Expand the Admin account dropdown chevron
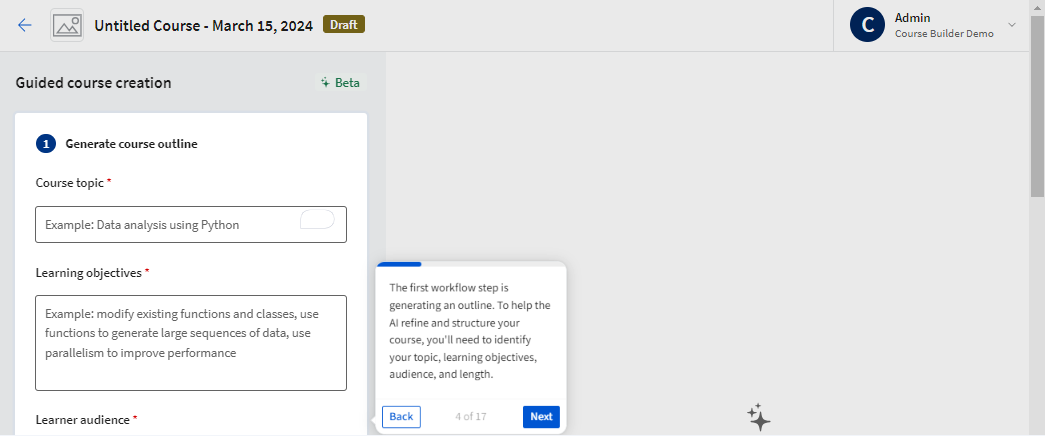Image resolution: width=1045 pixels, height=436 pixels. point(1011,25)
